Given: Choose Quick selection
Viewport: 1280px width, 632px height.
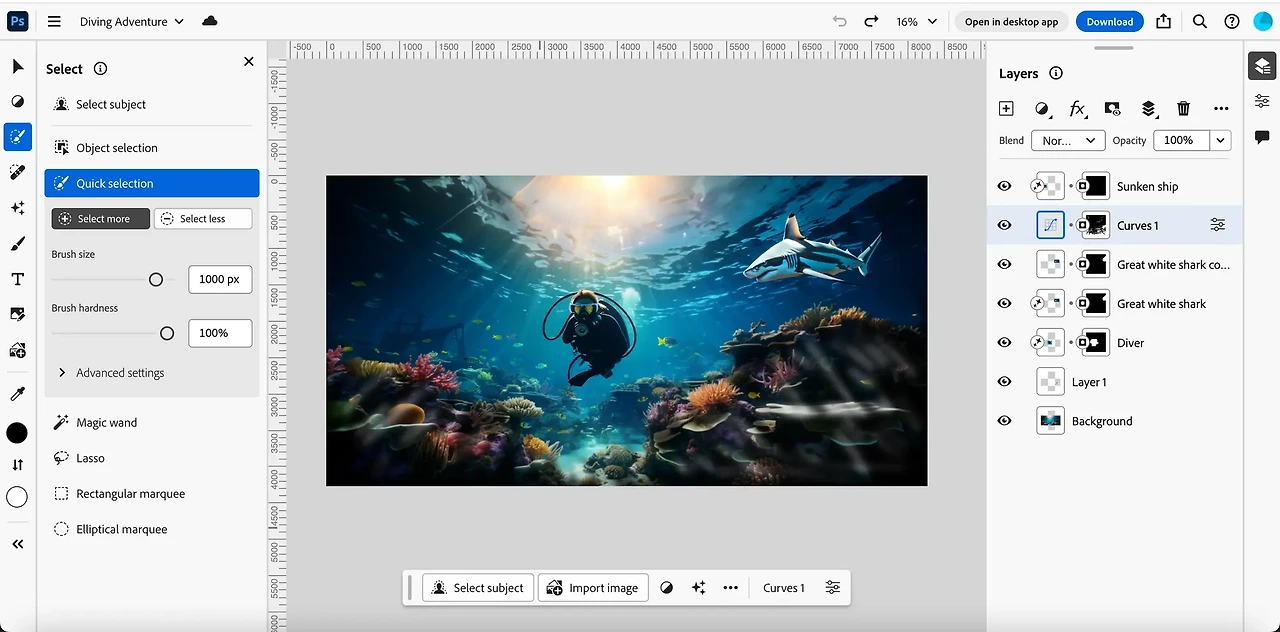Looking at the screenshot, I should (152, 183).
